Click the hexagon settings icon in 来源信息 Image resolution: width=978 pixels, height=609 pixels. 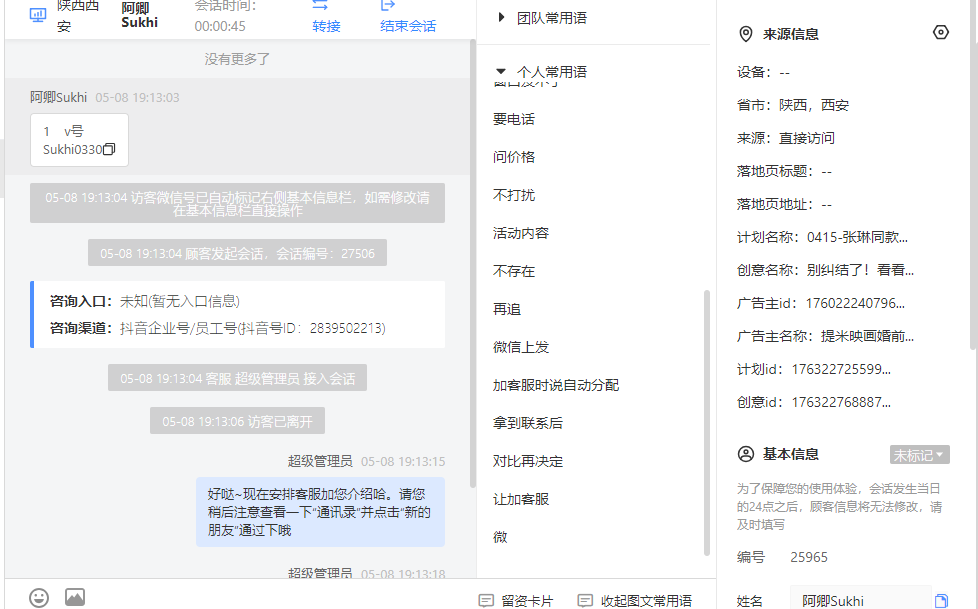941,32
